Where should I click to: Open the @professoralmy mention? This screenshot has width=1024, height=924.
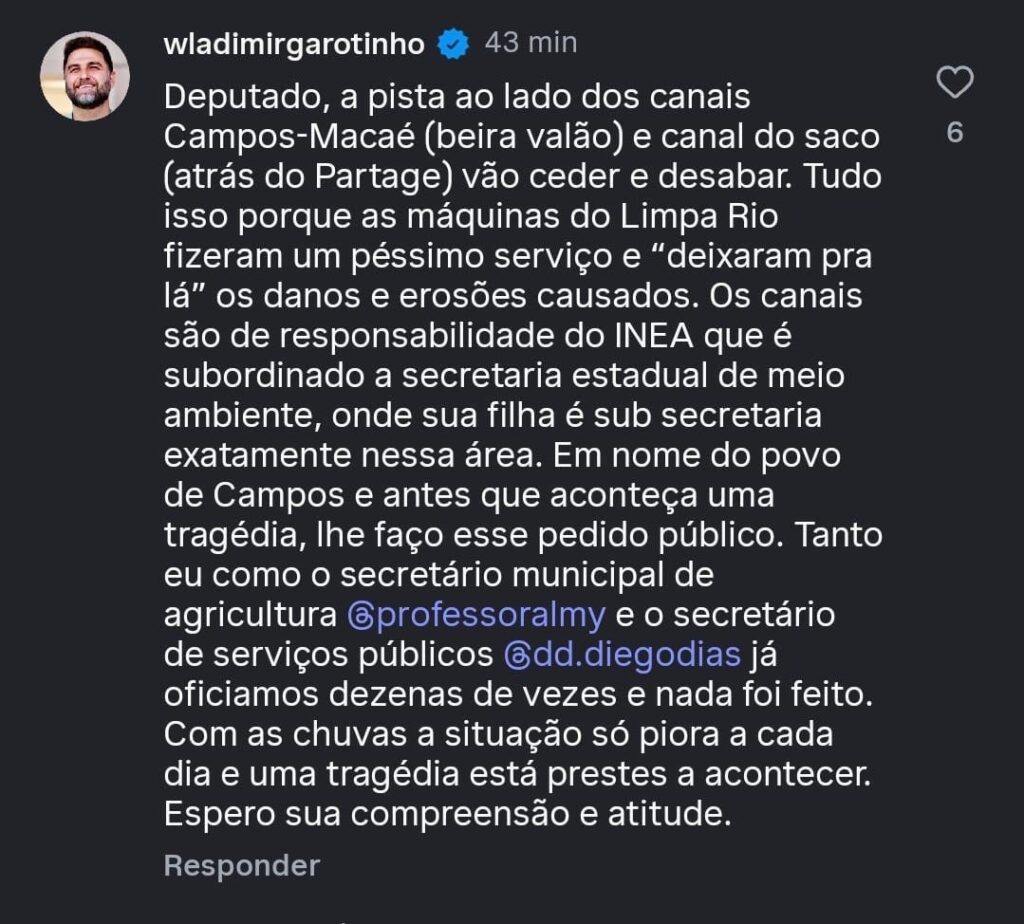476,615
